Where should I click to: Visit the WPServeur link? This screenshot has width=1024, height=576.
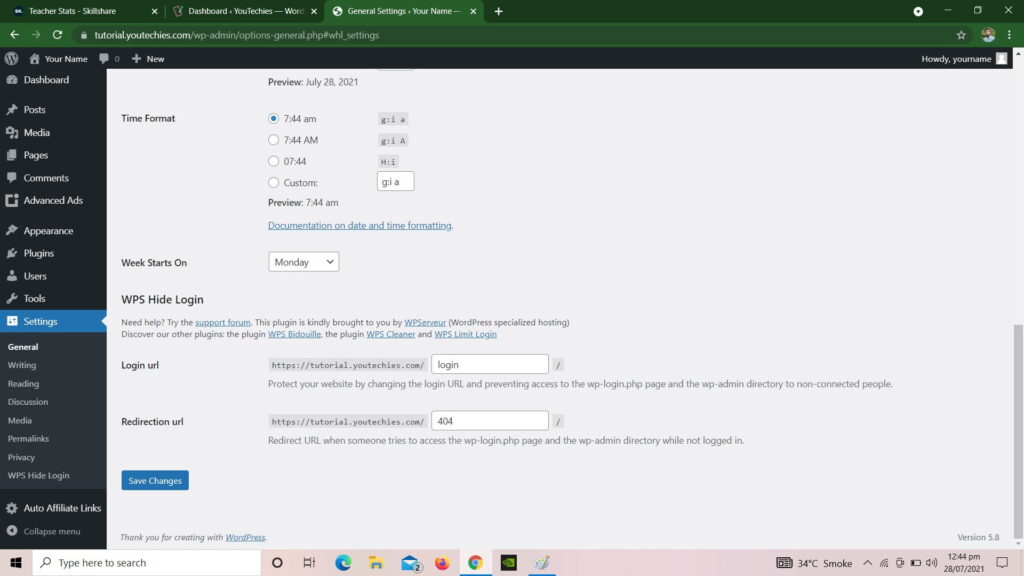tap(424, 322)
